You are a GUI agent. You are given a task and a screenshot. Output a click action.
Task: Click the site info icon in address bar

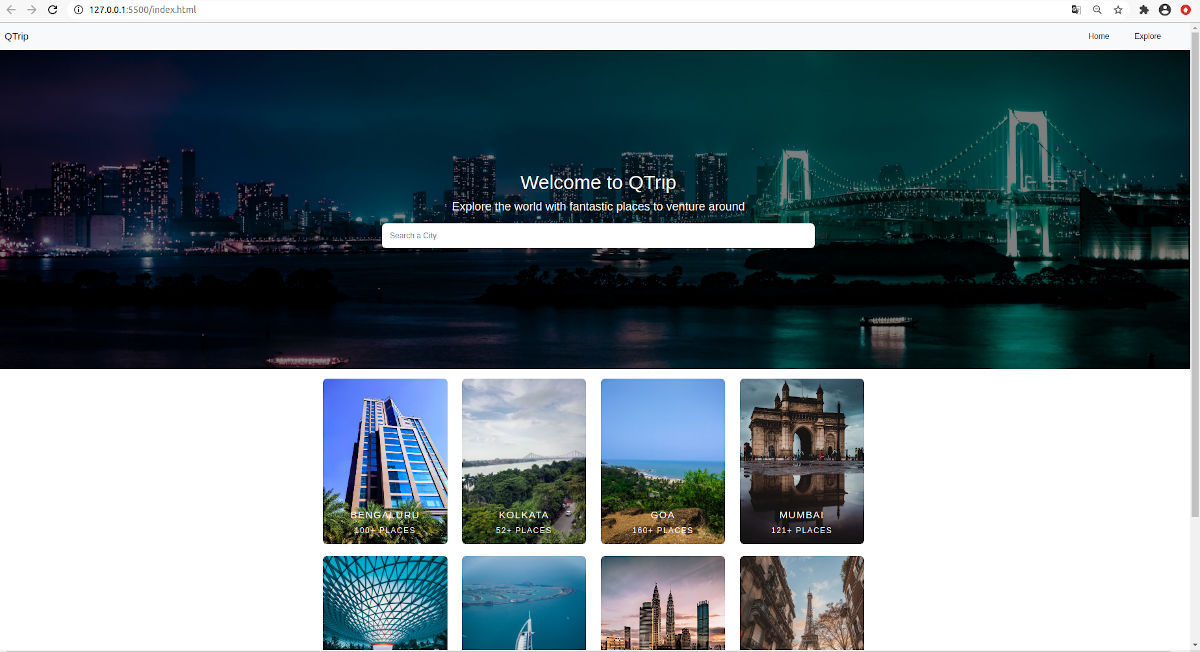(77, 10)
